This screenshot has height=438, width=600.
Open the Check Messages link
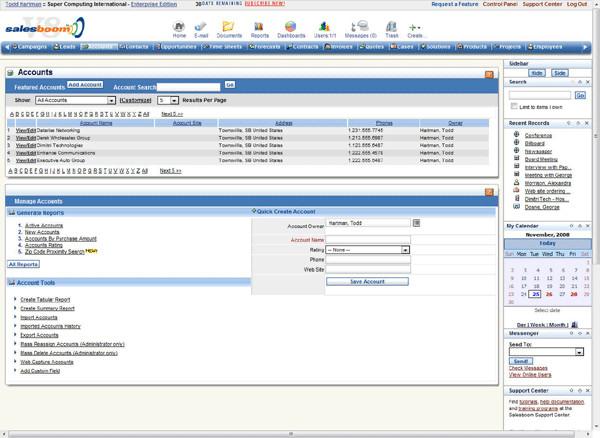pyautogui.click(x=528, y=368)
